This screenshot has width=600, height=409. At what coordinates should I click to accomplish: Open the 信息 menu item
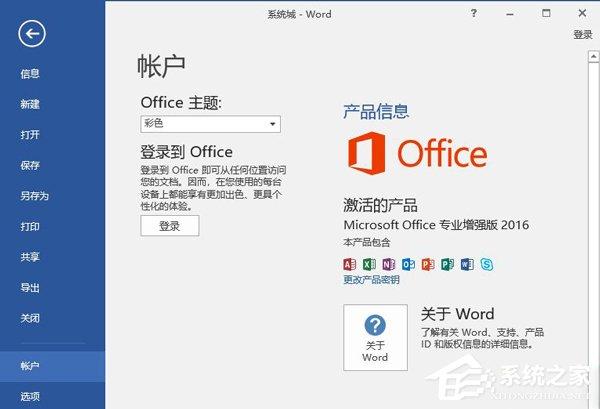click(30, 73)
